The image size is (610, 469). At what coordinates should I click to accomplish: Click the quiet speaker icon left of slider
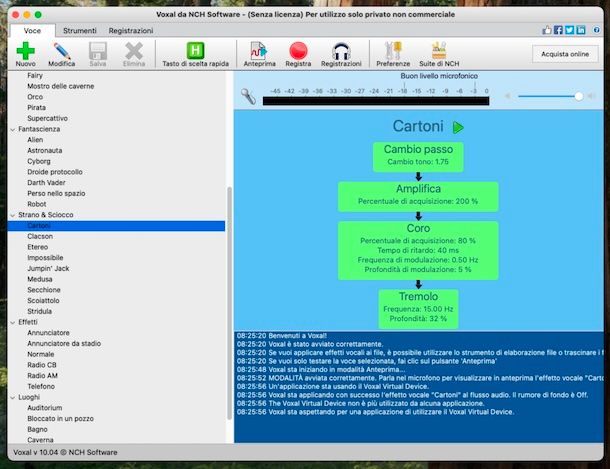point(508,96)
